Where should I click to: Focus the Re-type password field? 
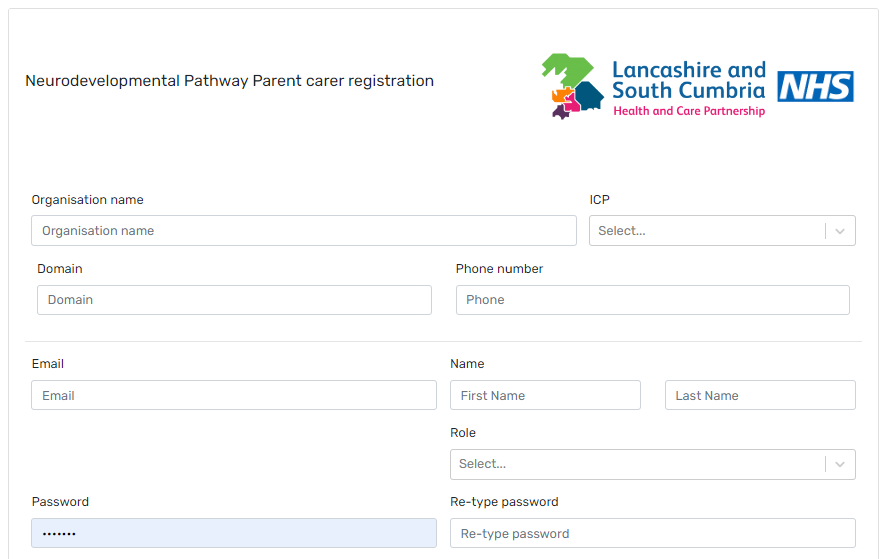[x=652, y=533]
